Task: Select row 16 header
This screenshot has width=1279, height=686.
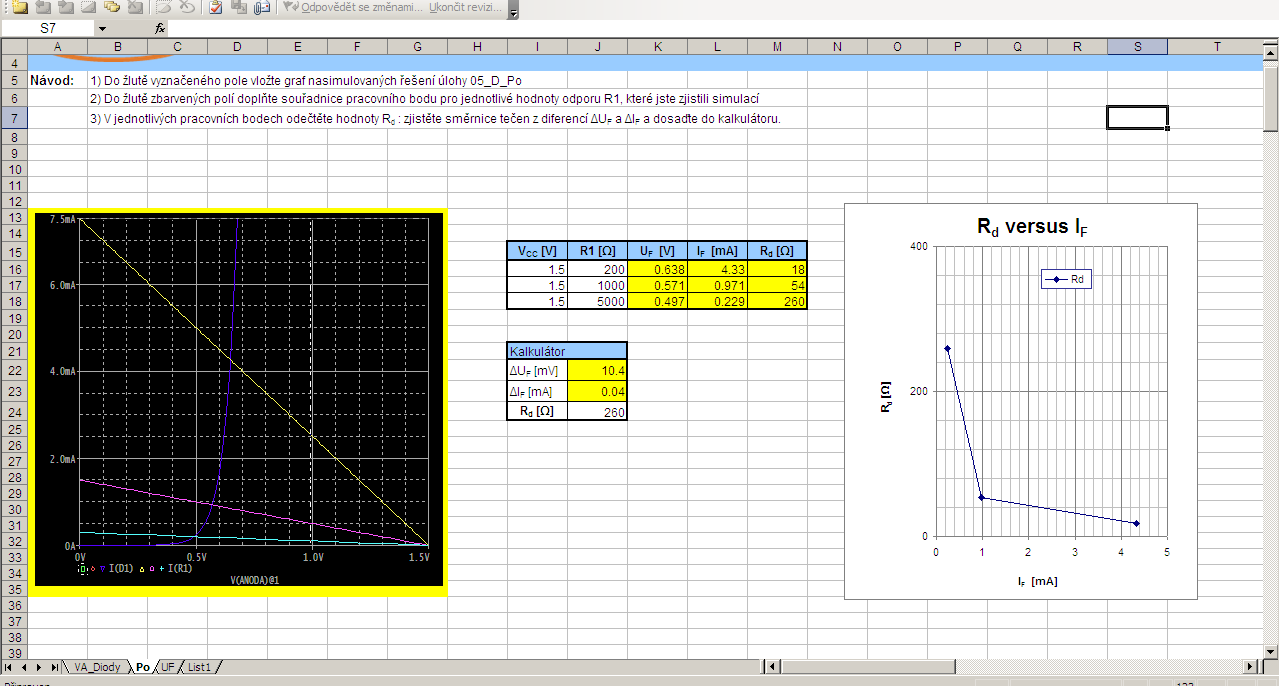Action: click(x=14, y=269)
